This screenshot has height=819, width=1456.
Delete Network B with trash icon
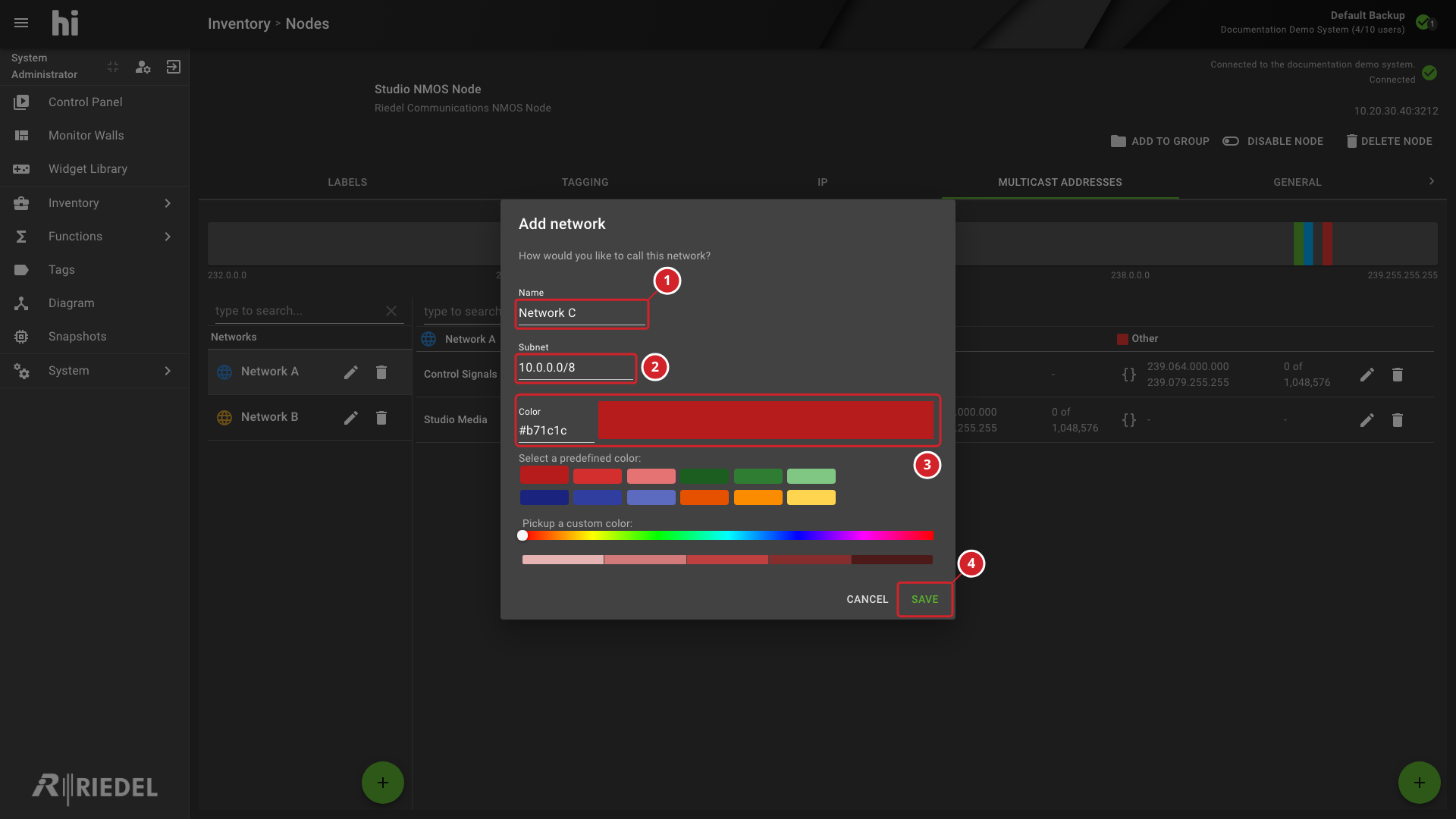pyautogui.click(x=381, y=418)
